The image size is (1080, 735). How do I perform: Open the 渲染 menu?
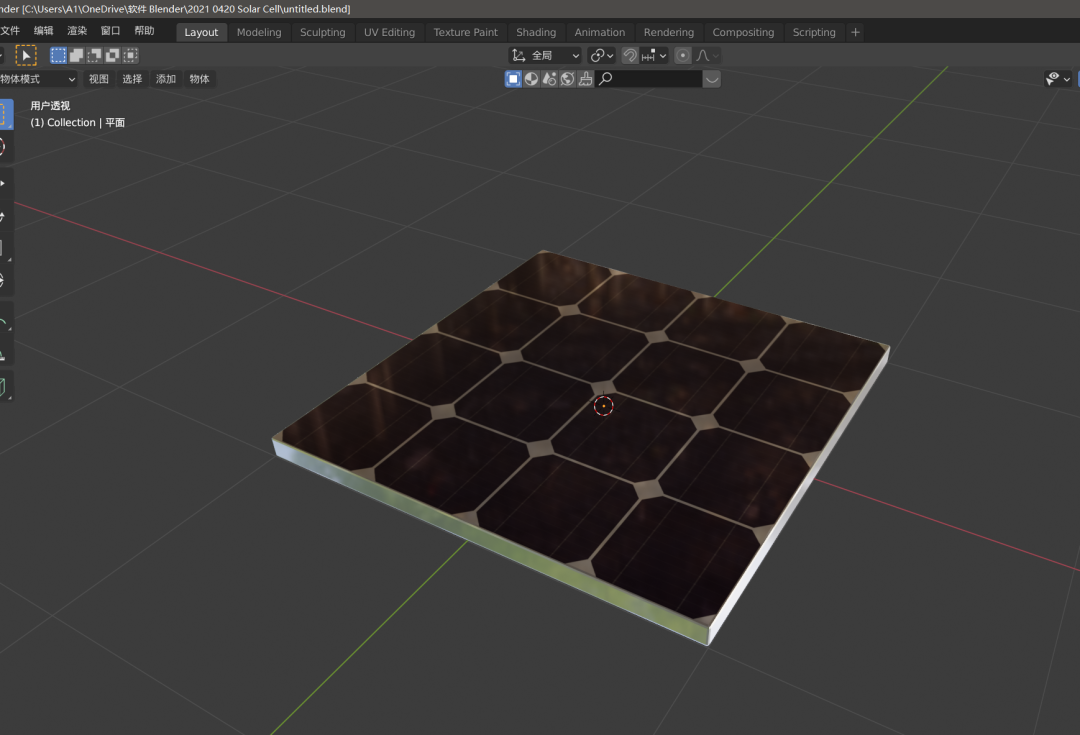point(77,30)
